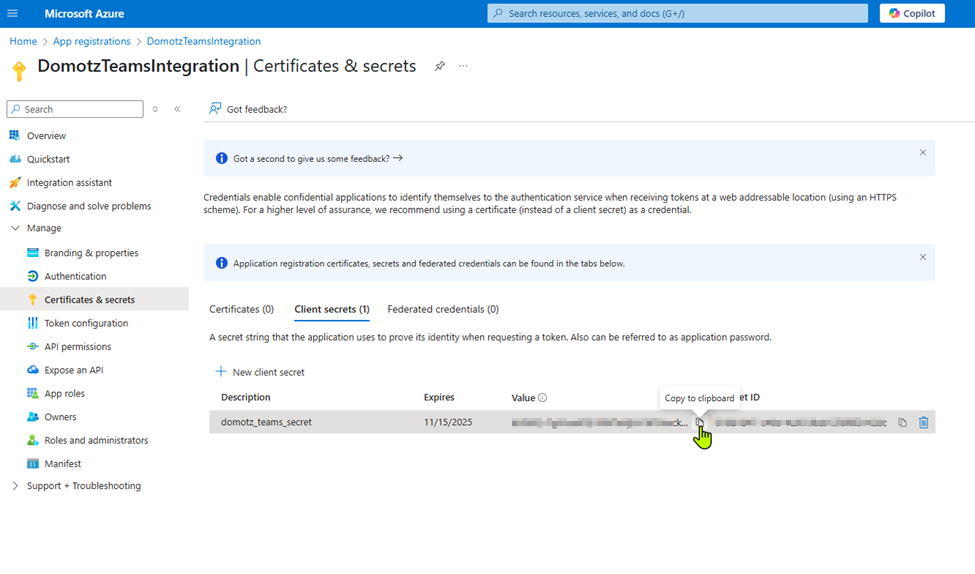The width and height of the screenshot is (975, 574).
Task: Click the global search resources field
Action: (x=677, y=13)
